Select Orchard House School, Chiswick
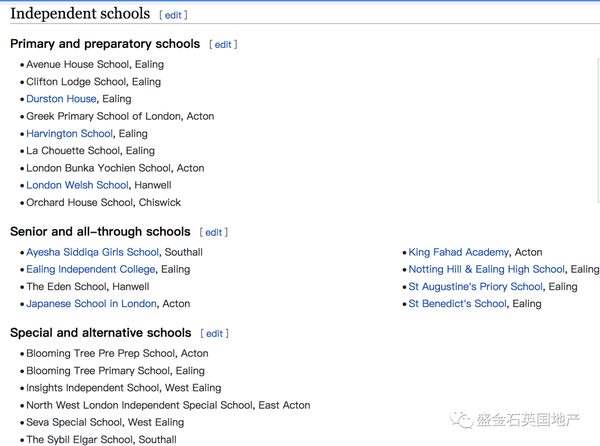The image size is (600, 446). point(103,203)
